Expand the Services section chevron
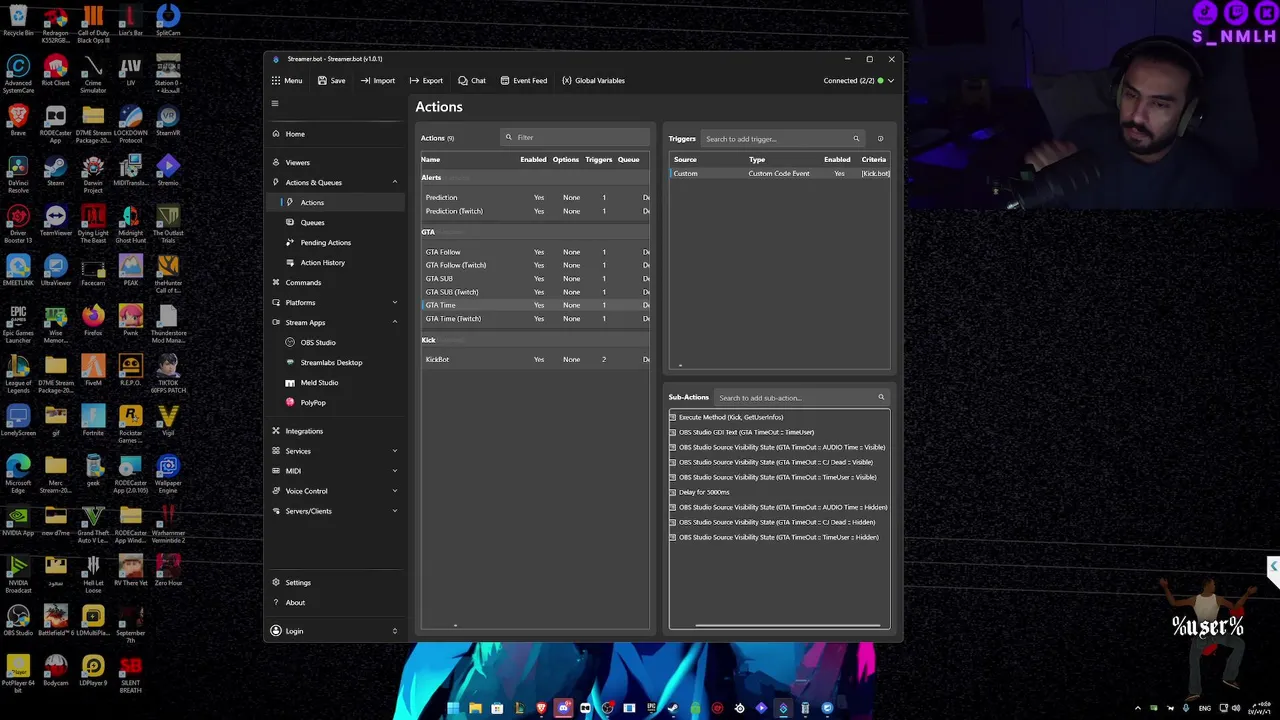 pyautogui.click(x=394, y=451)
